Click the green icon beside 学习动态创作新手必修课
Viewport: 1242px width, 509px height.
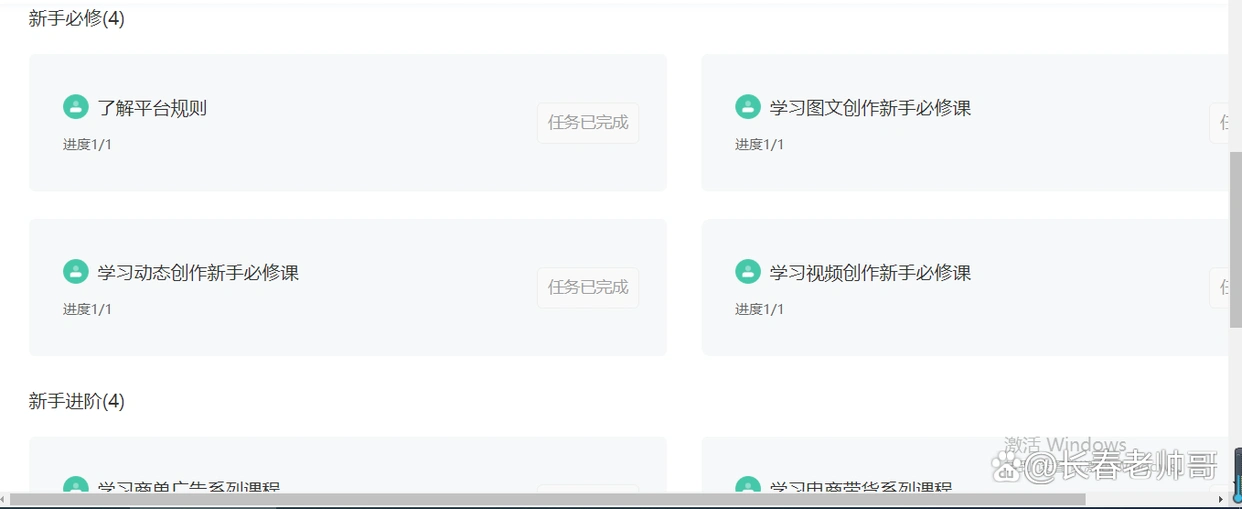(x=76, y=272)
